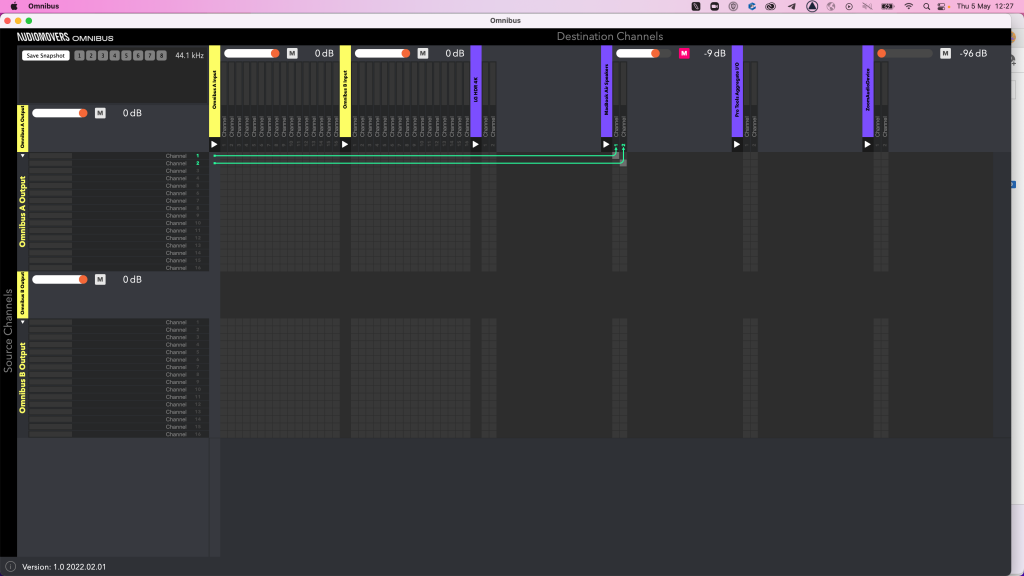Collapse Omnibus A Input channels
Viewport: 1024px width, 576px height.
click(x=214, y=144)
